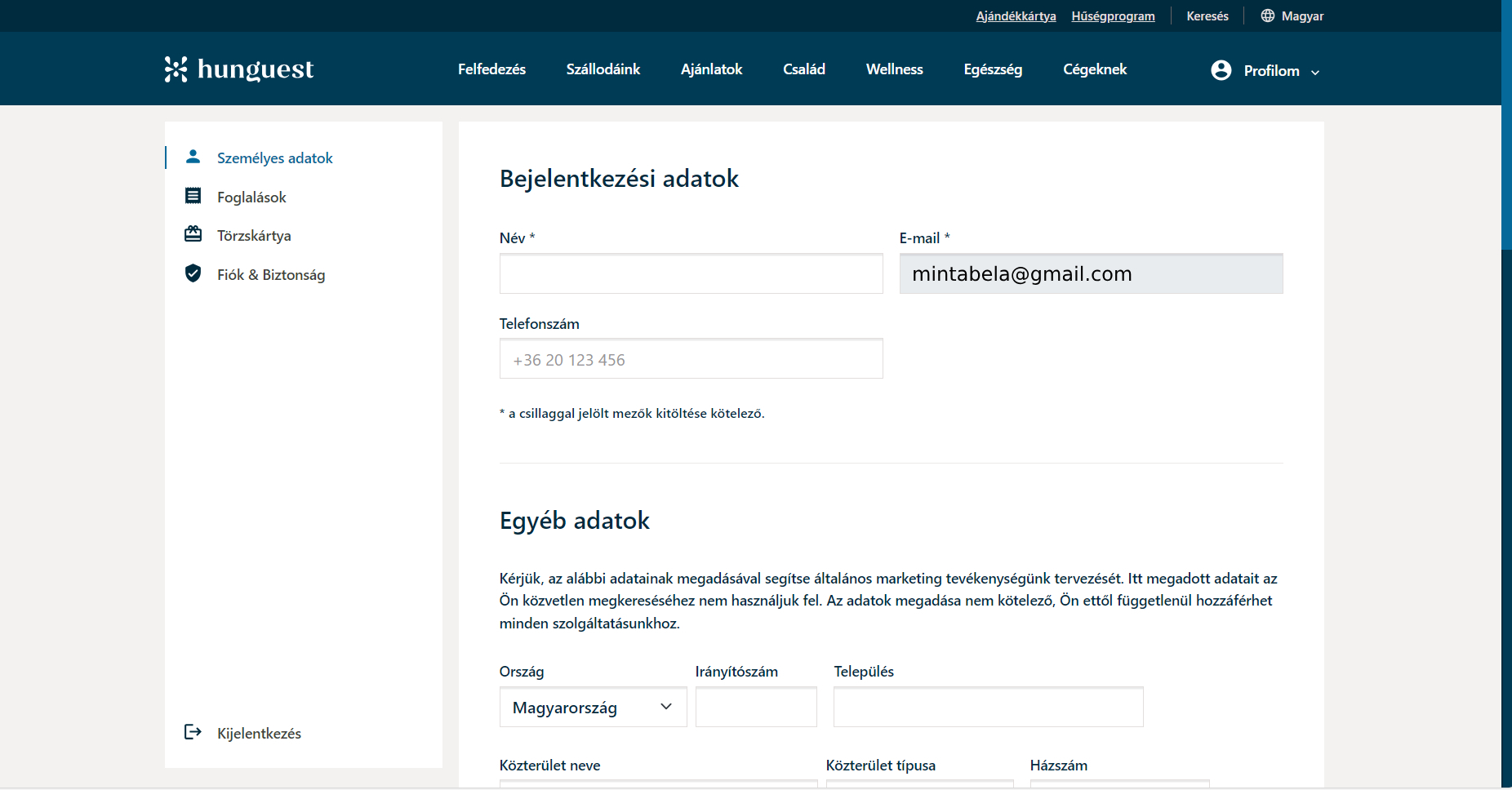Image resolution: width=1512 pixels, height=790 pixels.
Task: Click the Közterület neve label
Action: [549, 765]
